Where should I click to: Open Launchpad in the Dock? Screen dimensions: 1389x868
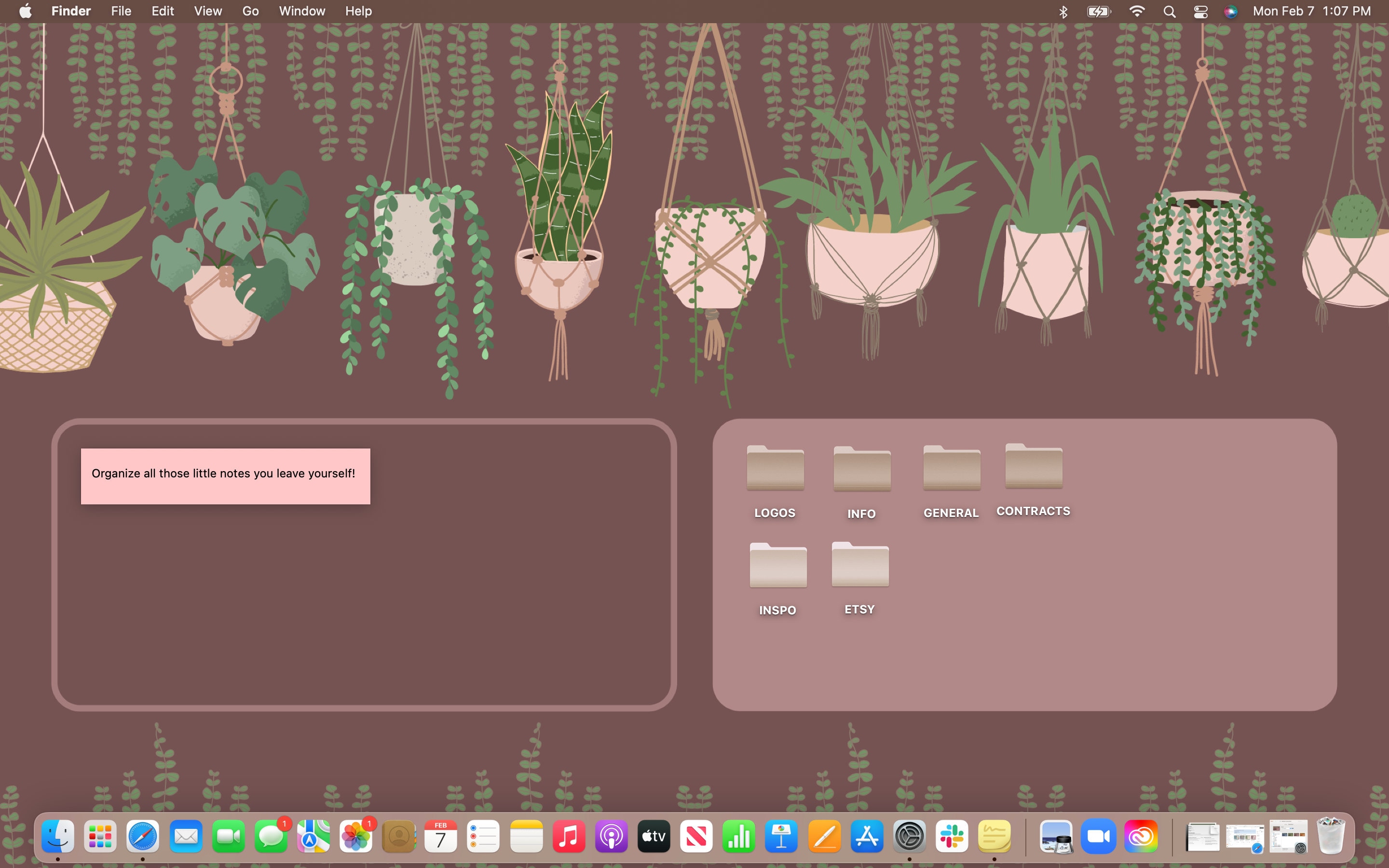(100, 837)
